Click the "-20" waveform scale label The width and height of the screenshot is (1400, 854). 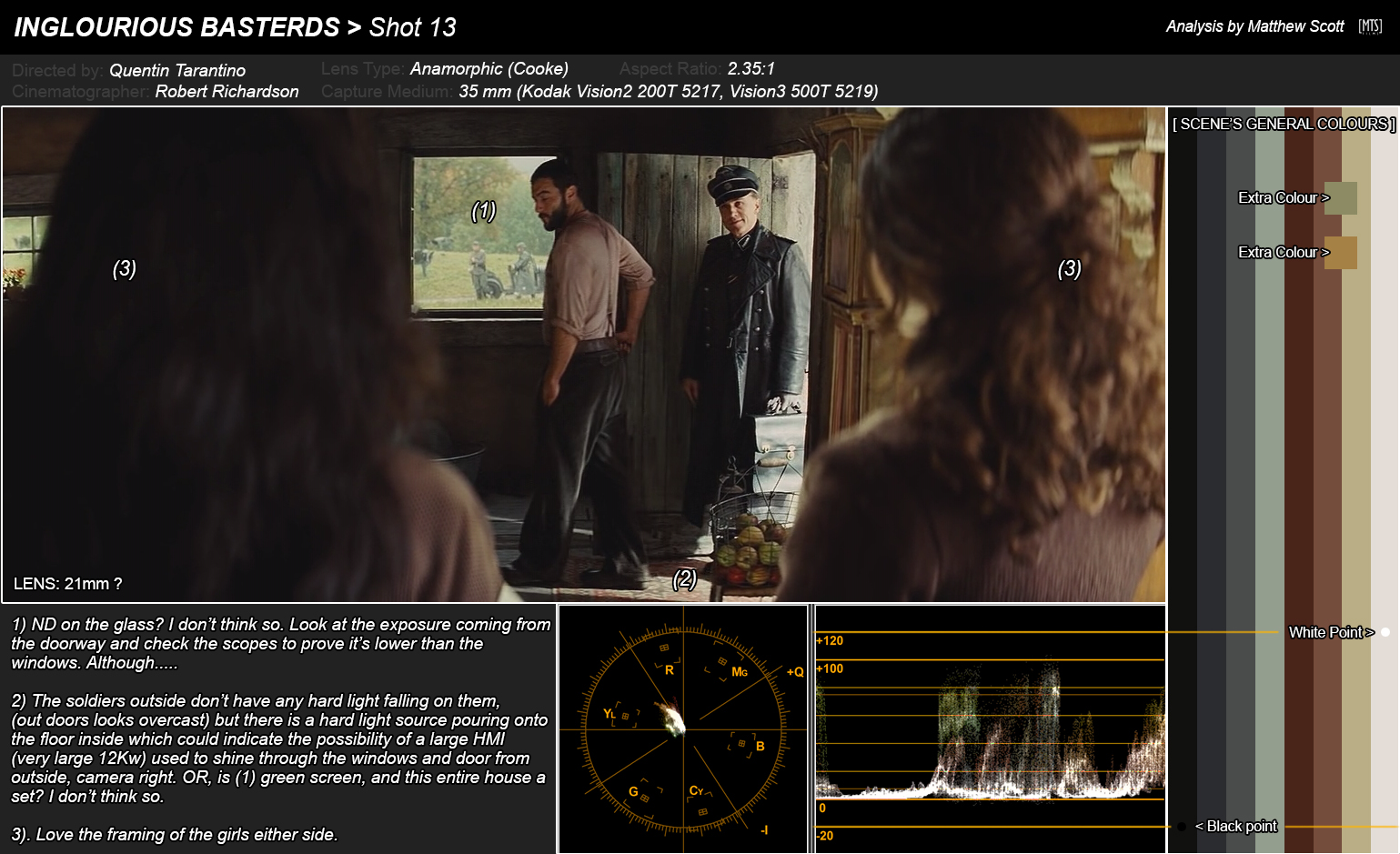(x=825, y=836)
